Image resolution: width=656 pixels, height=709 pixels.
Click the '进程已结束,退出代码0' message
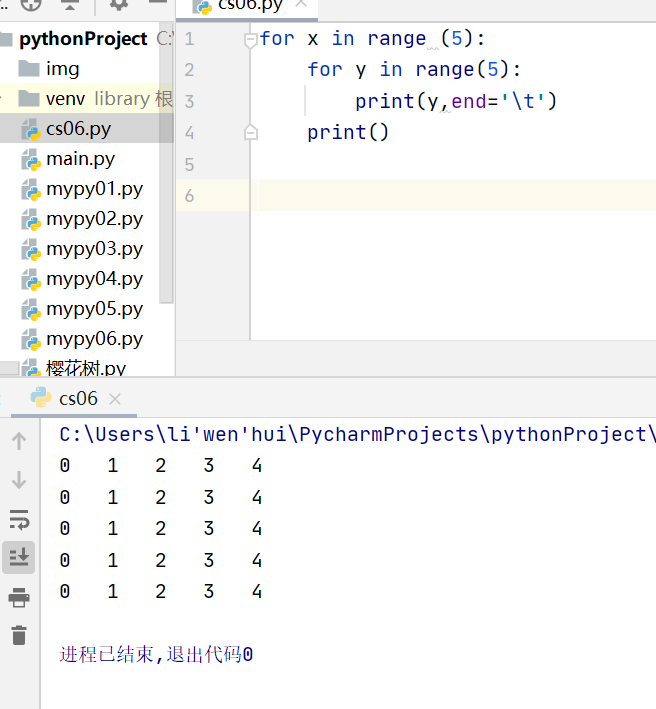pos(156,654)
